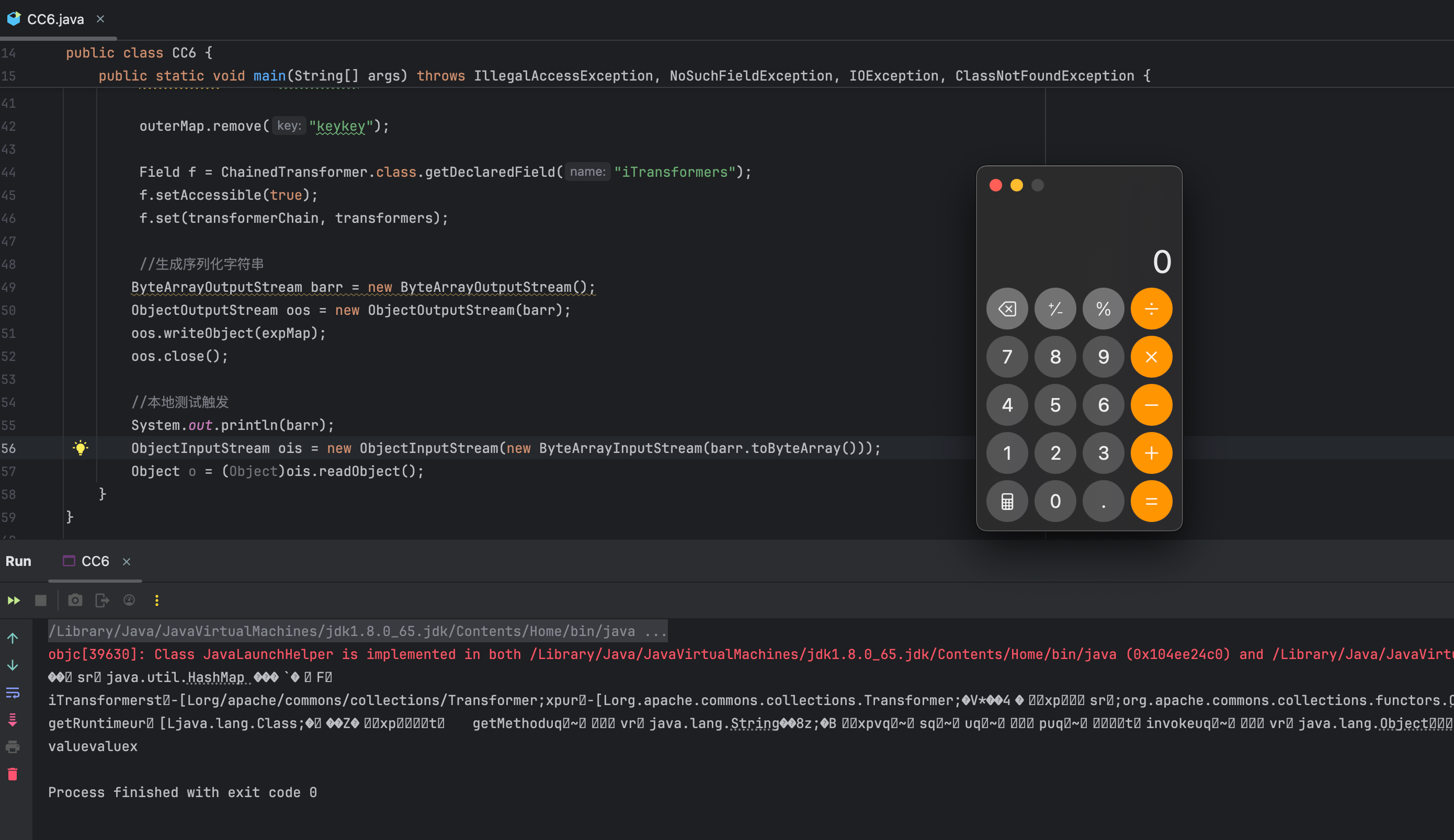Click HashMap link in console output

coord(217,677)
